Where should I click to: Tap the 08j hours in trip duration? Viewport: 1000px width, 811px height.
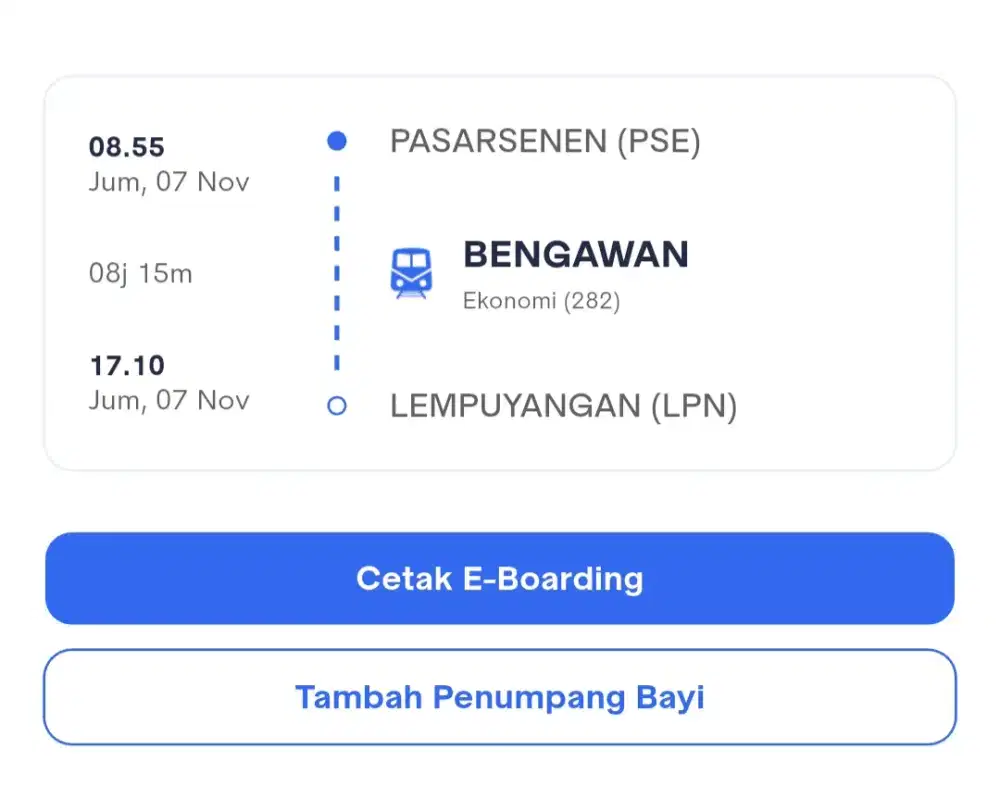[x=110, y=273]
